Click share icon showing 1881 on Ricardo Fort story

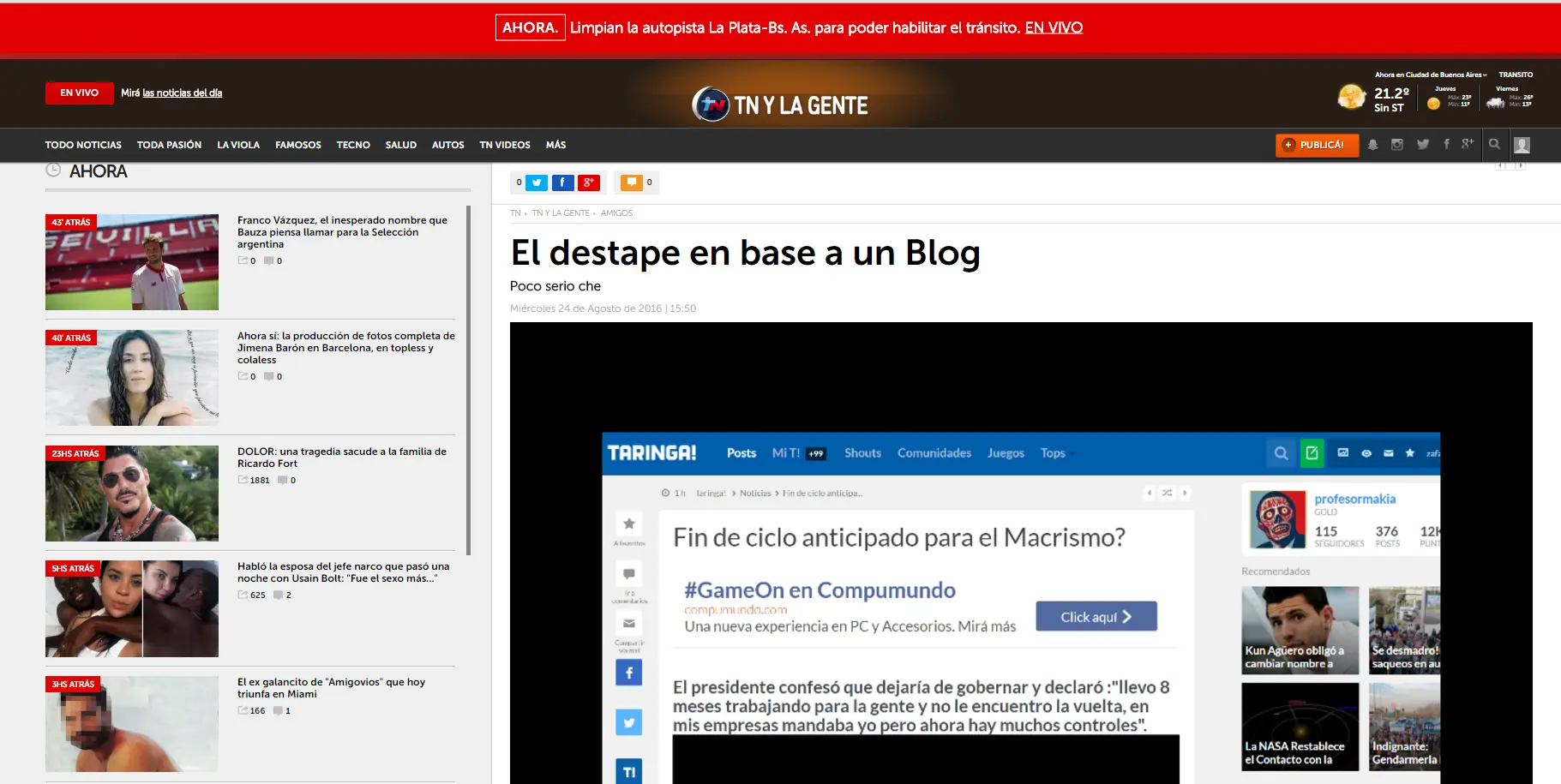coord(243,480)
